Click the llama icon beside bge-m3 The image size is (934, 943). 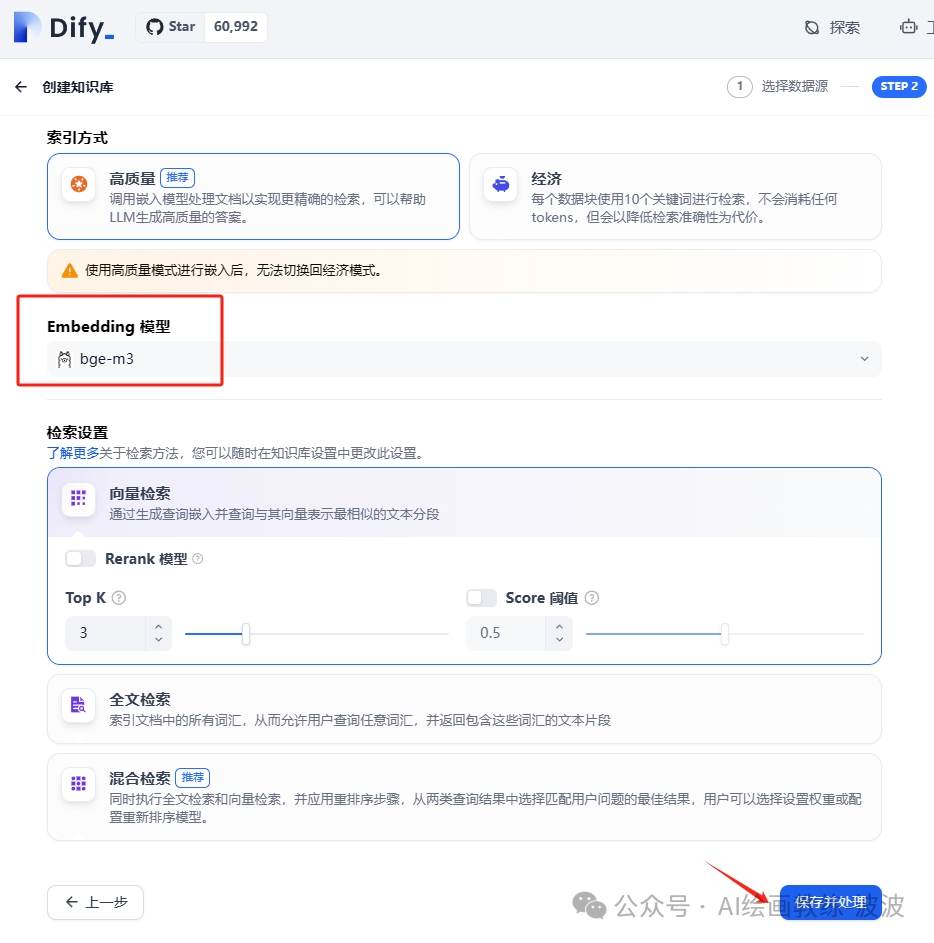click(64, 360)
